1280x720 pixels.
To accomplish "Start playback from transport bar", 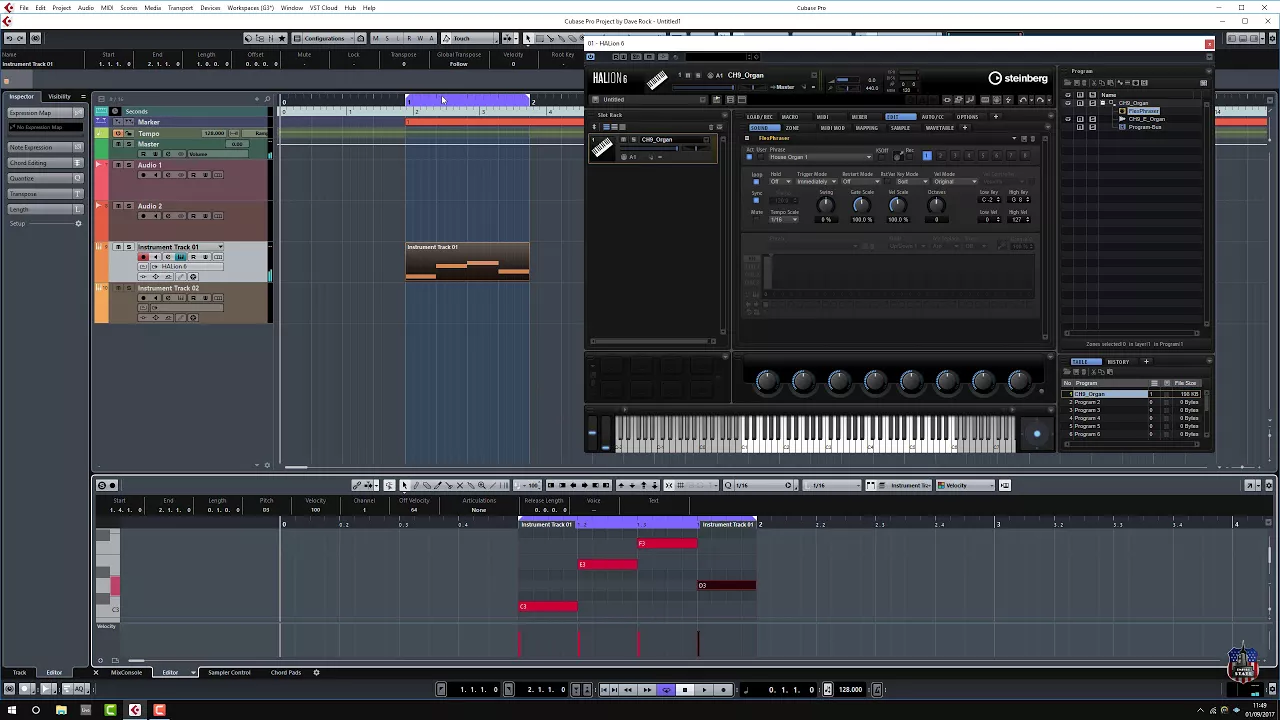I will tap(704, 689).
